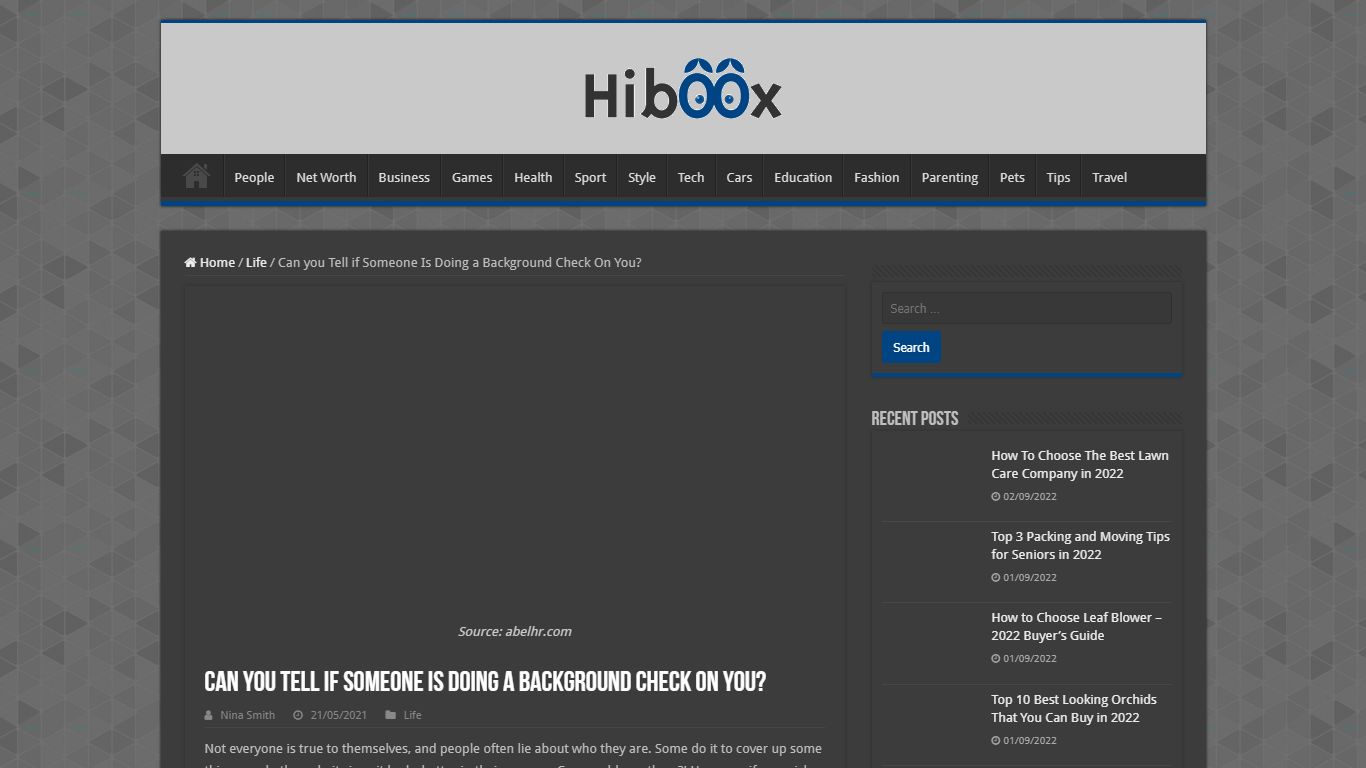Open the Tech category
The width and height of the screenshot is (1366, 768).
(691, 177)
